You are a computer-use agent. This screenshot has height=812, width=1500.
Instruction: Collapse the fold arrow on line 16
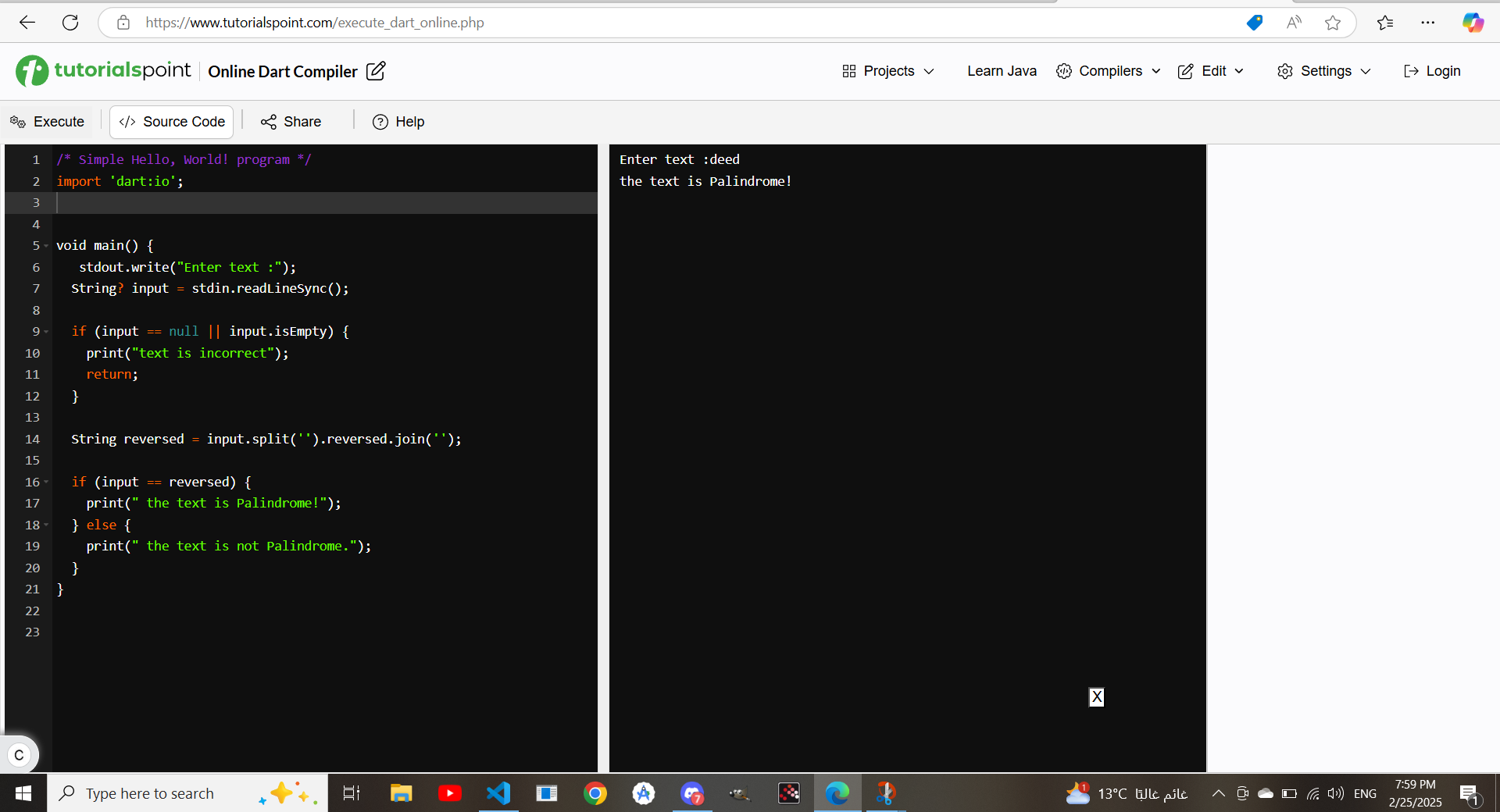tap(46, 483)
